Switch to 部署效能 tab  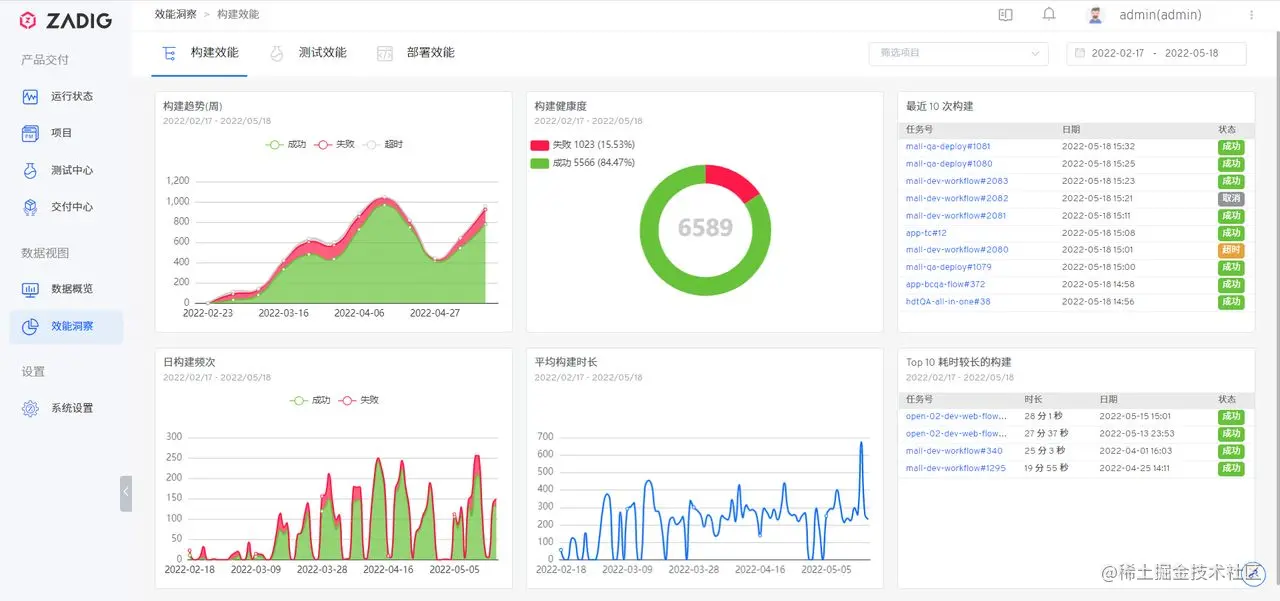click(416, 53)
